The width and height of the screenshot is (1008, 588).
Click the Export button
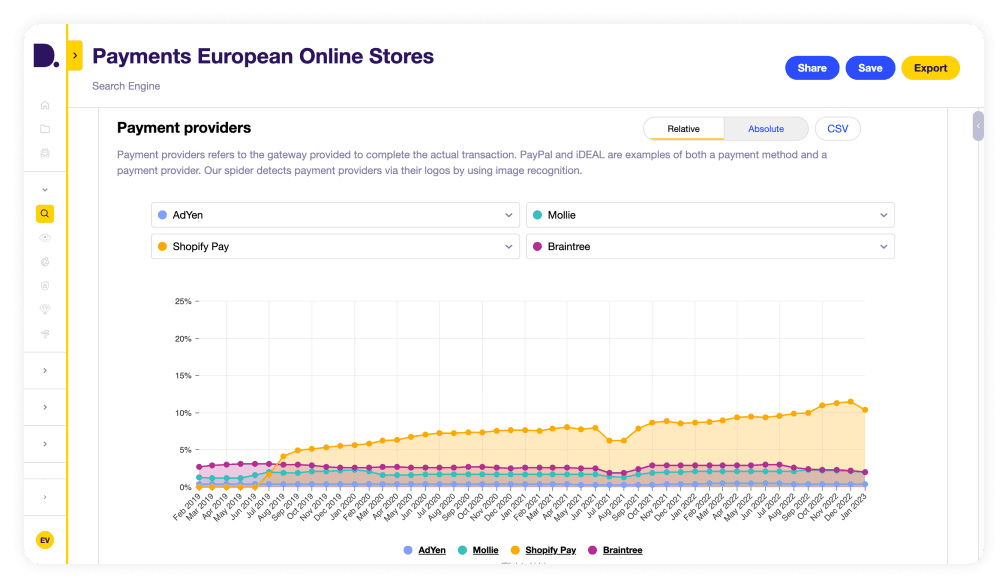coord(930,68)
